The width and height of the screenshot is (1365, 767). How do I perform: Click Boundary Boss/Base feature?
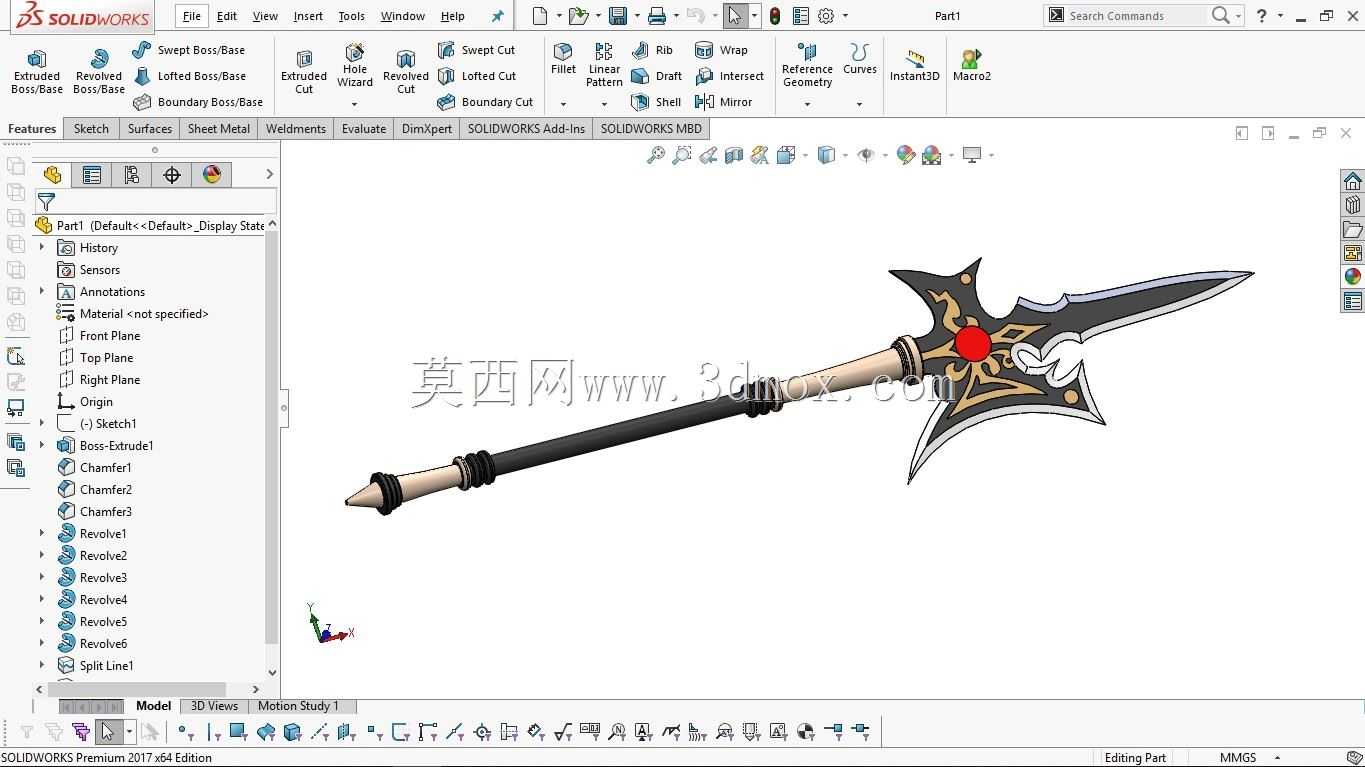(198, 102)
